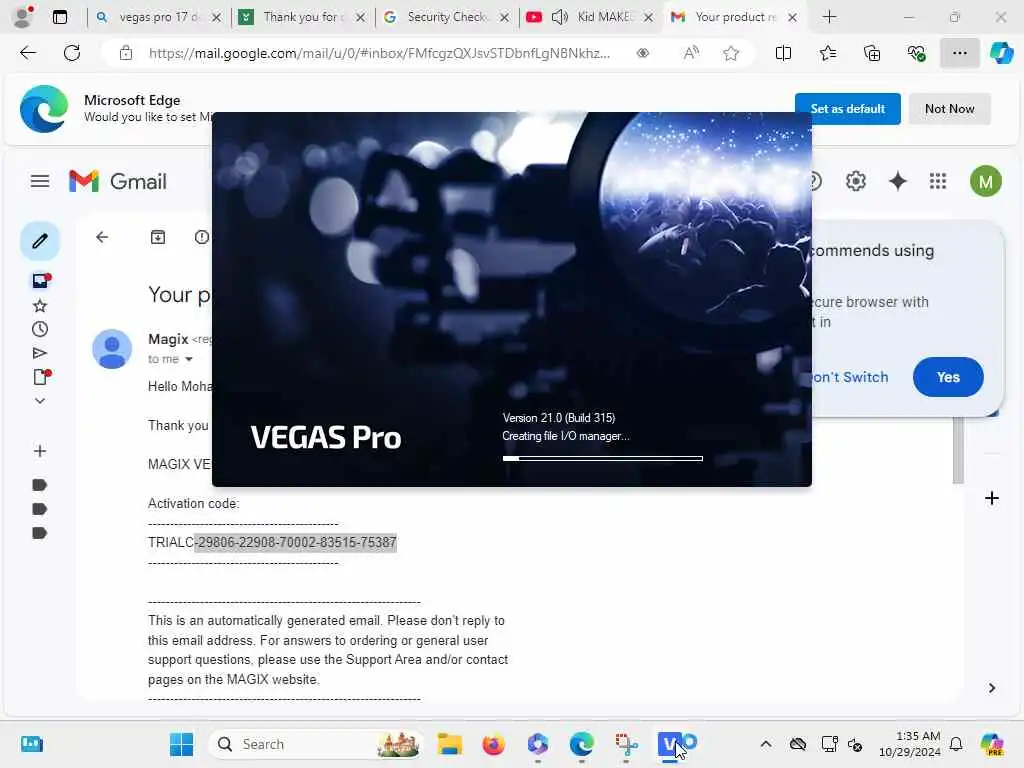This screenshot has height=768, width=1024.
Task: Mute audio on Kid MAKE tab speaker icon
Action: point(559,17)
